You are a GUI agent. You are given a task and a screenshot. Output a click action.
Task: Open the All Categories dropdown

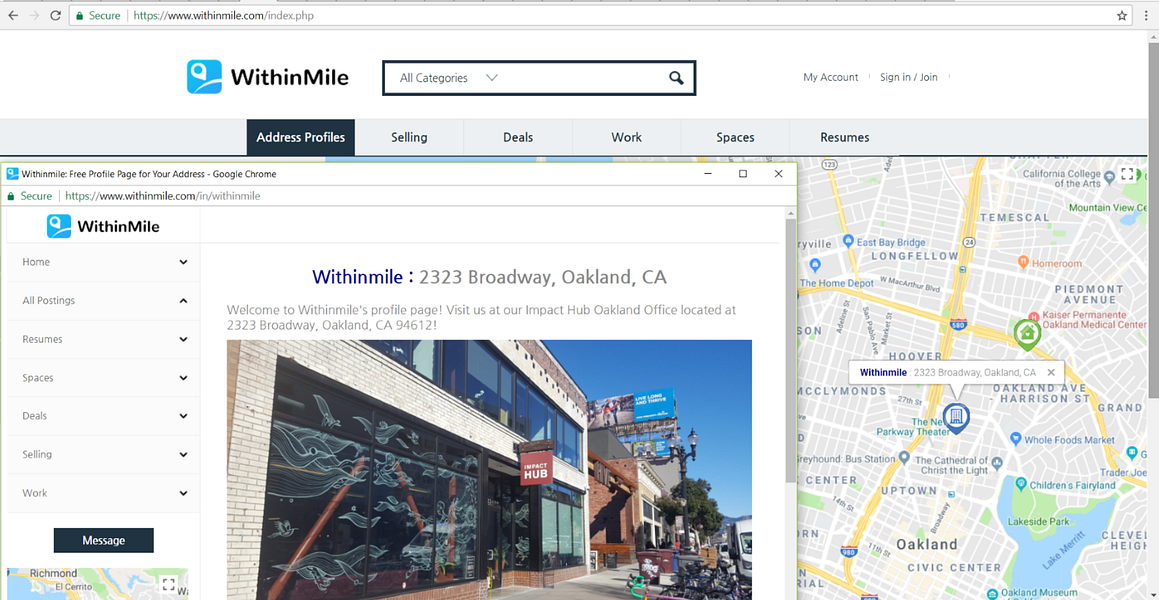click(x=449, y=78)
